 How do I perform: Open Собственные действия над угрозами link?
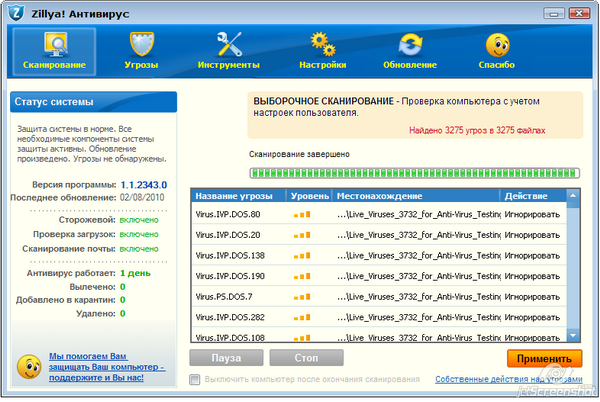point(509,379)
